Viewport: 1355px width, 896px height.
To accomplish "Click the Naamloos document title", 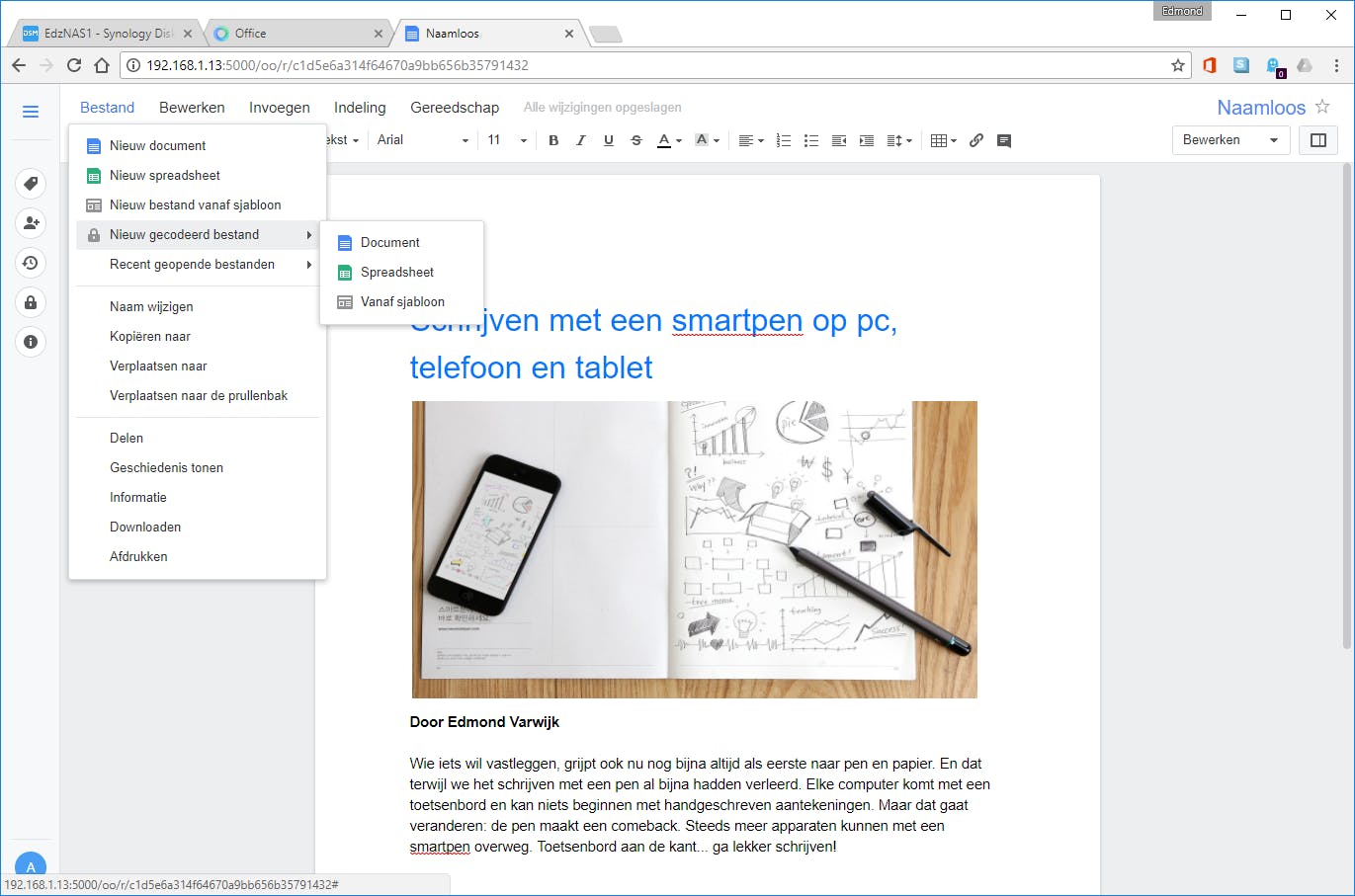I will click(x=1260, y=108).
